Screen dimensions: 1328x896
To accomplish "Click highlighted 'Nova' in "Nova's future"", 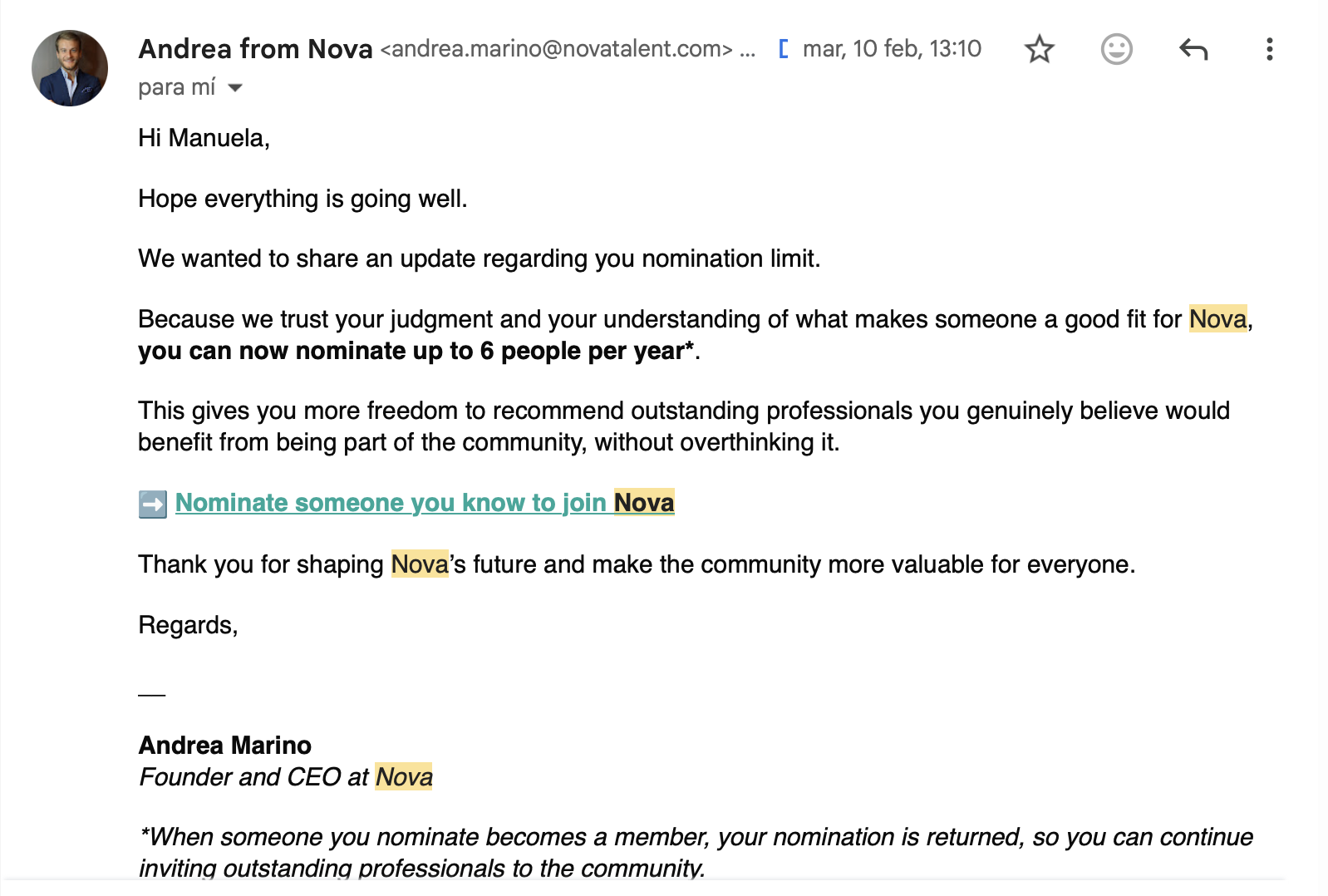I will coord(420,564).
